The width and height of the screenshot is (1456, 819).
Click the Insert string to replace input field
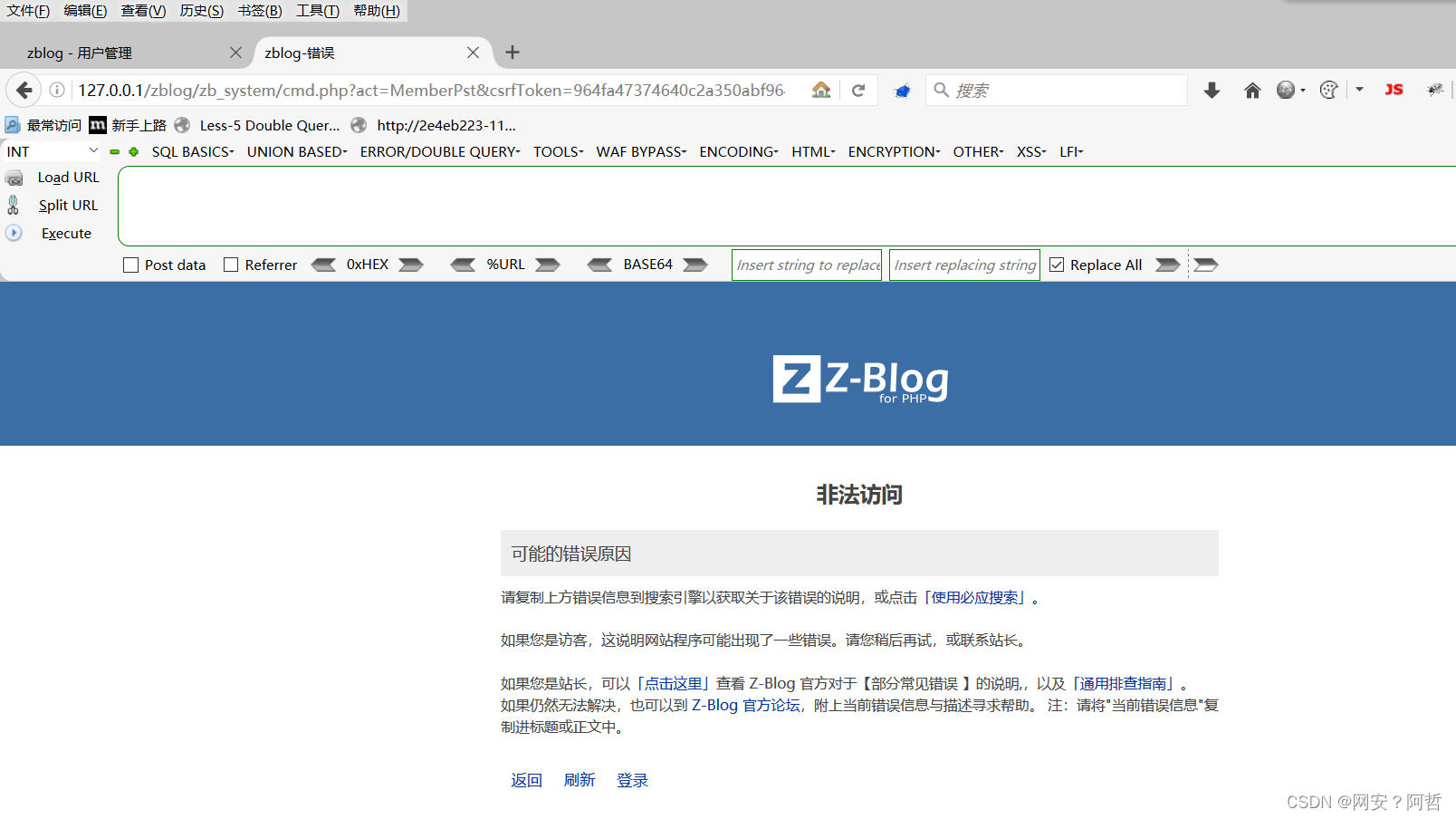coord(806,265)
